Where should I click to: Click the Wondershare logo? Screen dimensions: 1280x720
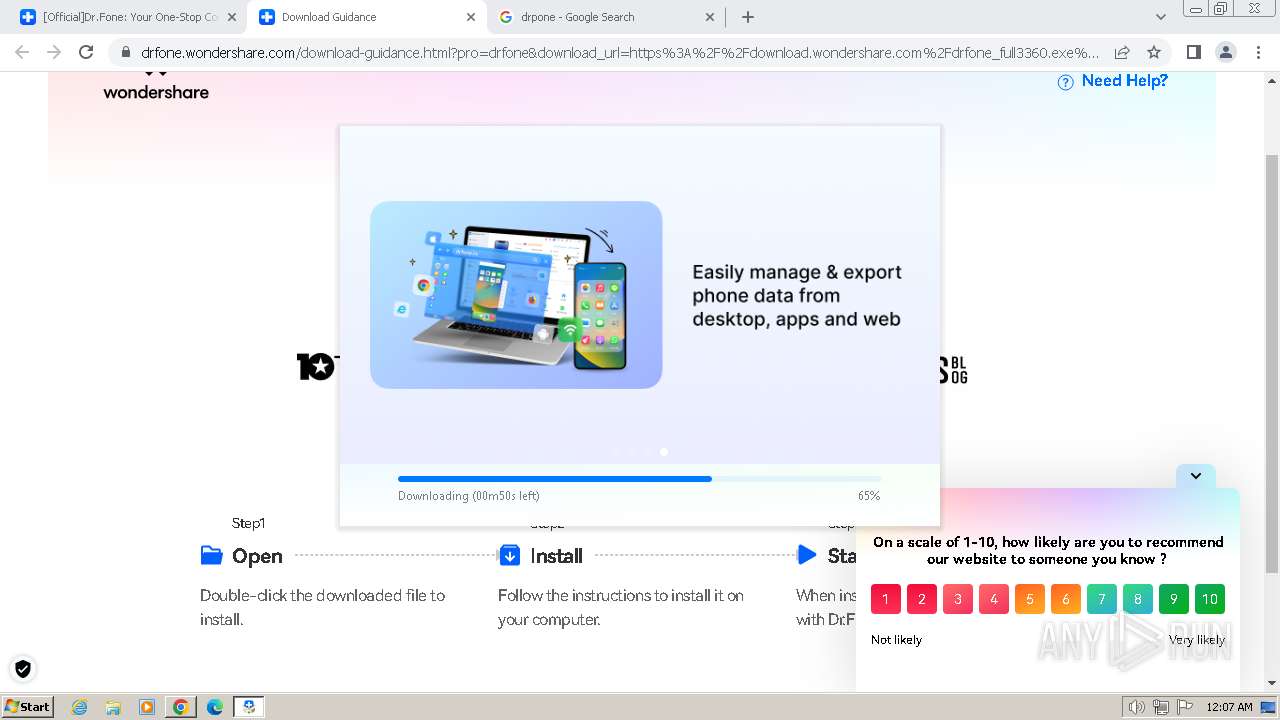(156, 86)
